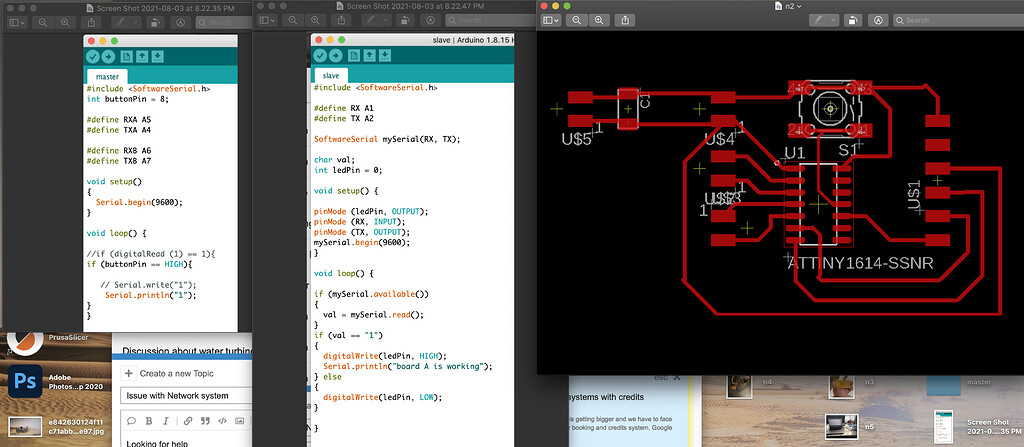This screenshot has height=447, width=1024.
Task: Click the Save icon in the slave sketch
Action: point(385,55)
